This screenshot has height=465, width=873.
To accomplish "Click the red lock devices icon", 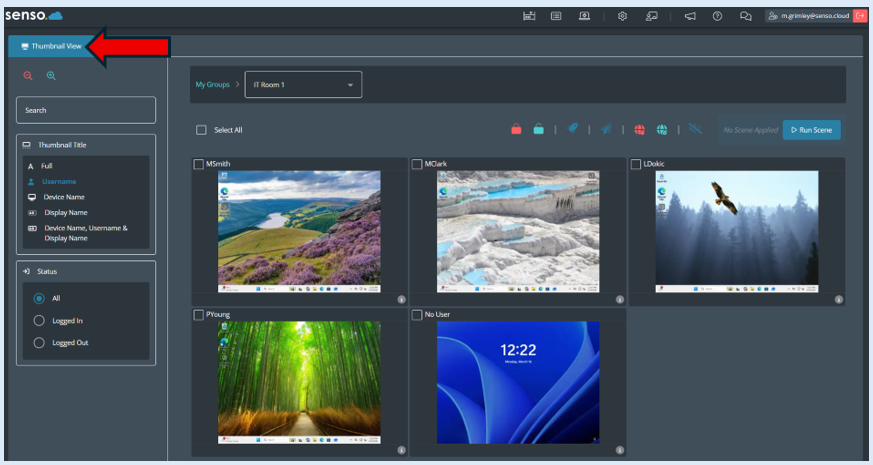I will 516,129.
